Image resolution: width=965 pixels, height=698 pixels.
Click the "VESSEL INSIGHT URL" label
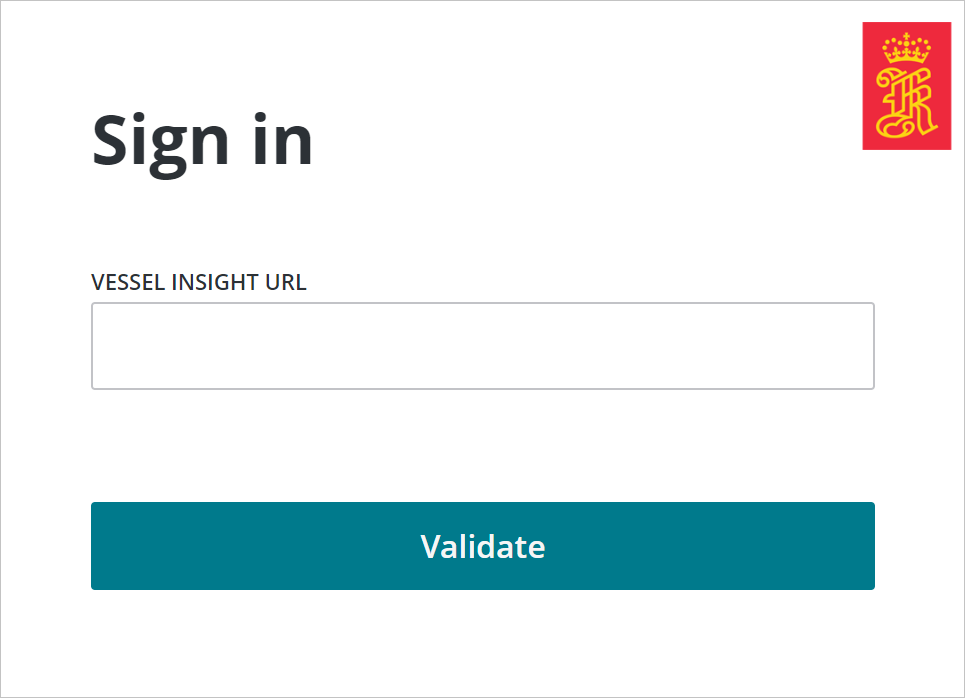[198, 283]
